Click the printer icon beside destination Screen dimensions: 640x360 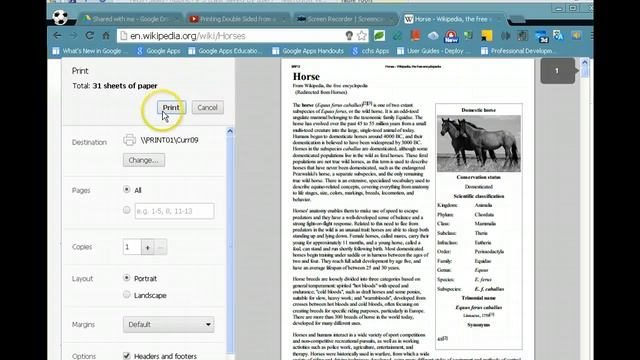click(129, 140)
